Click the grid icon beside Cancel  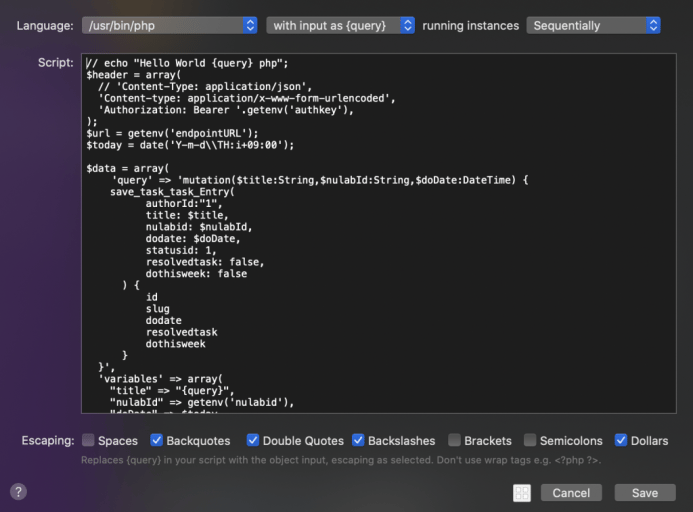point(521,493)
